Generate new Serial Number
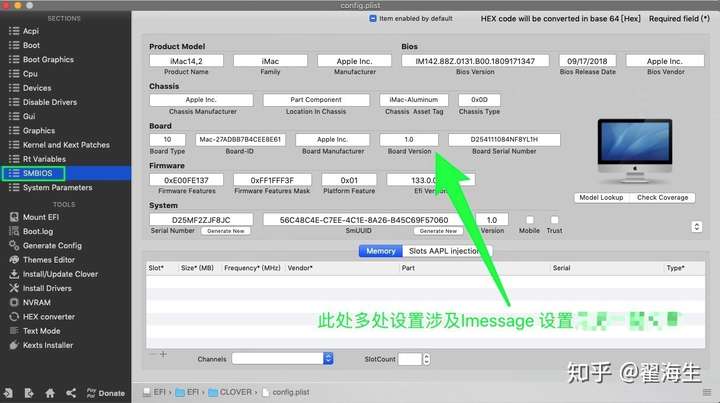720x403 pixels. click(225, 231)
